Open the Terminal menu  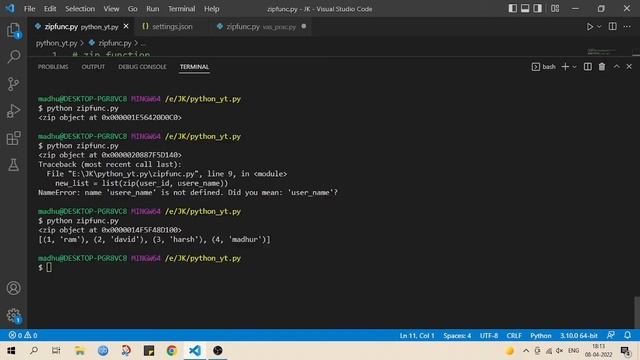182,9
